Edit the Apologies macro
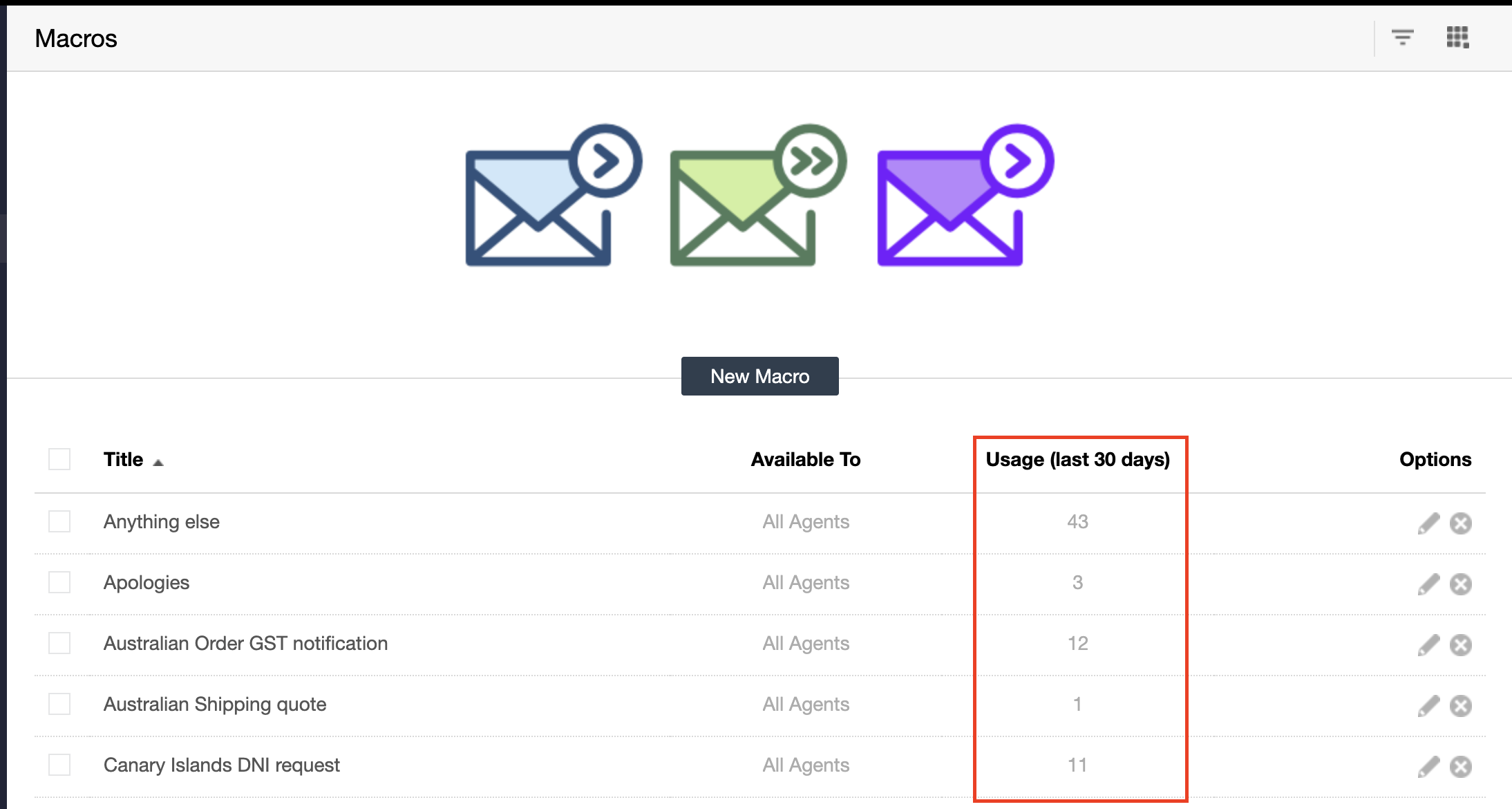Screen dimensions: 1512x809 [x=1428, y=584]
